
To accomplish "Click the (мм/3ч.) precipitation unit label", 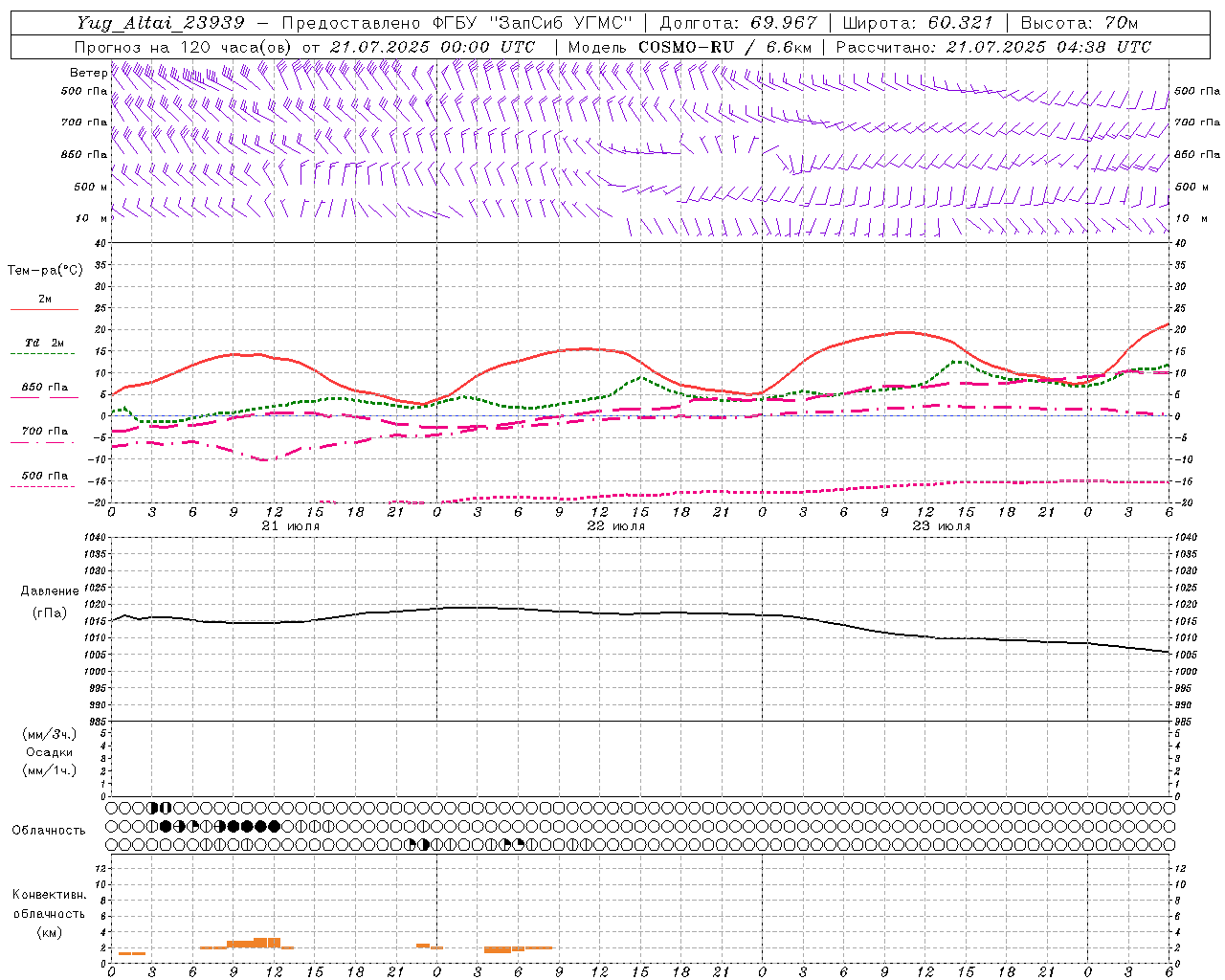I will (50, 734).
